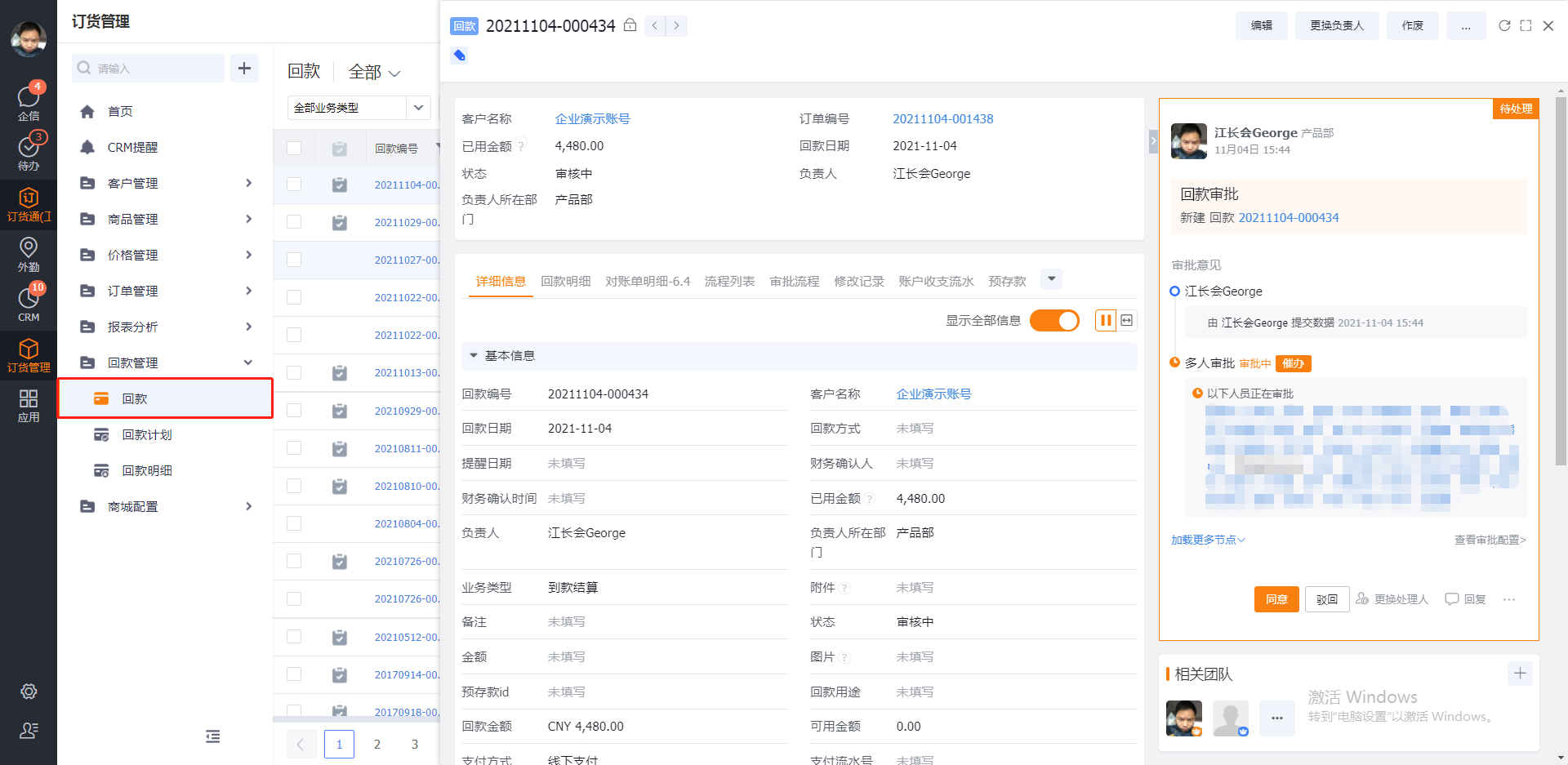The width and height of the screenshot is (1568, 765).
Task: Refresh the record detail panel
Action: (x=1504, y=26)
